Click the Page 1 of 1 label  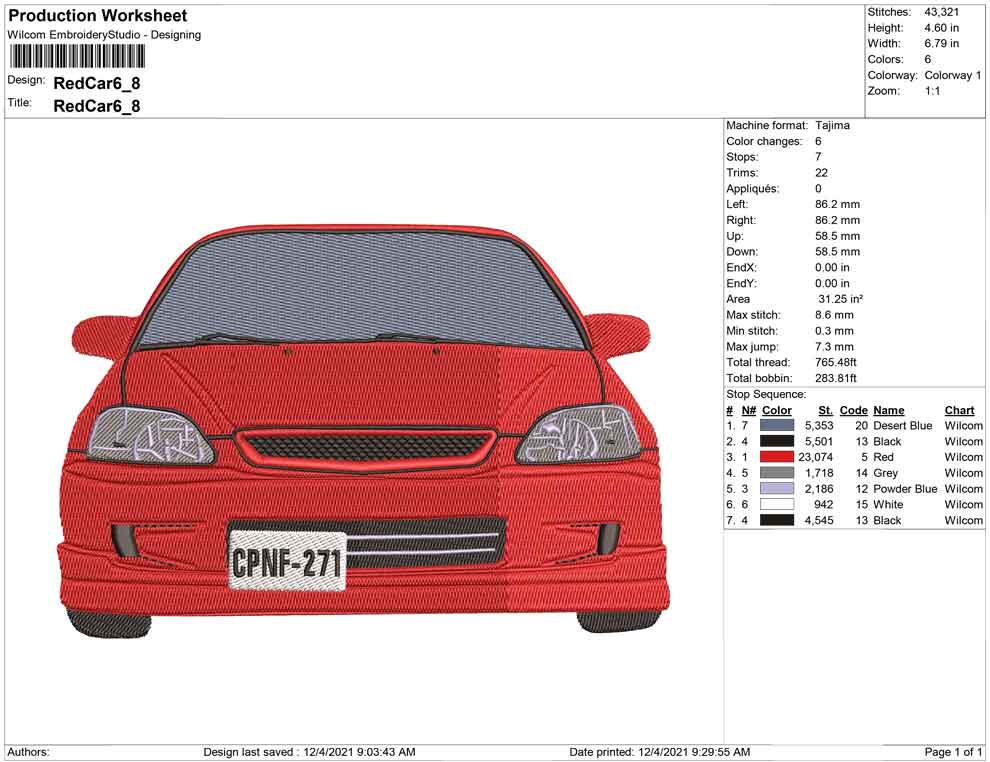tap(951, 752)
